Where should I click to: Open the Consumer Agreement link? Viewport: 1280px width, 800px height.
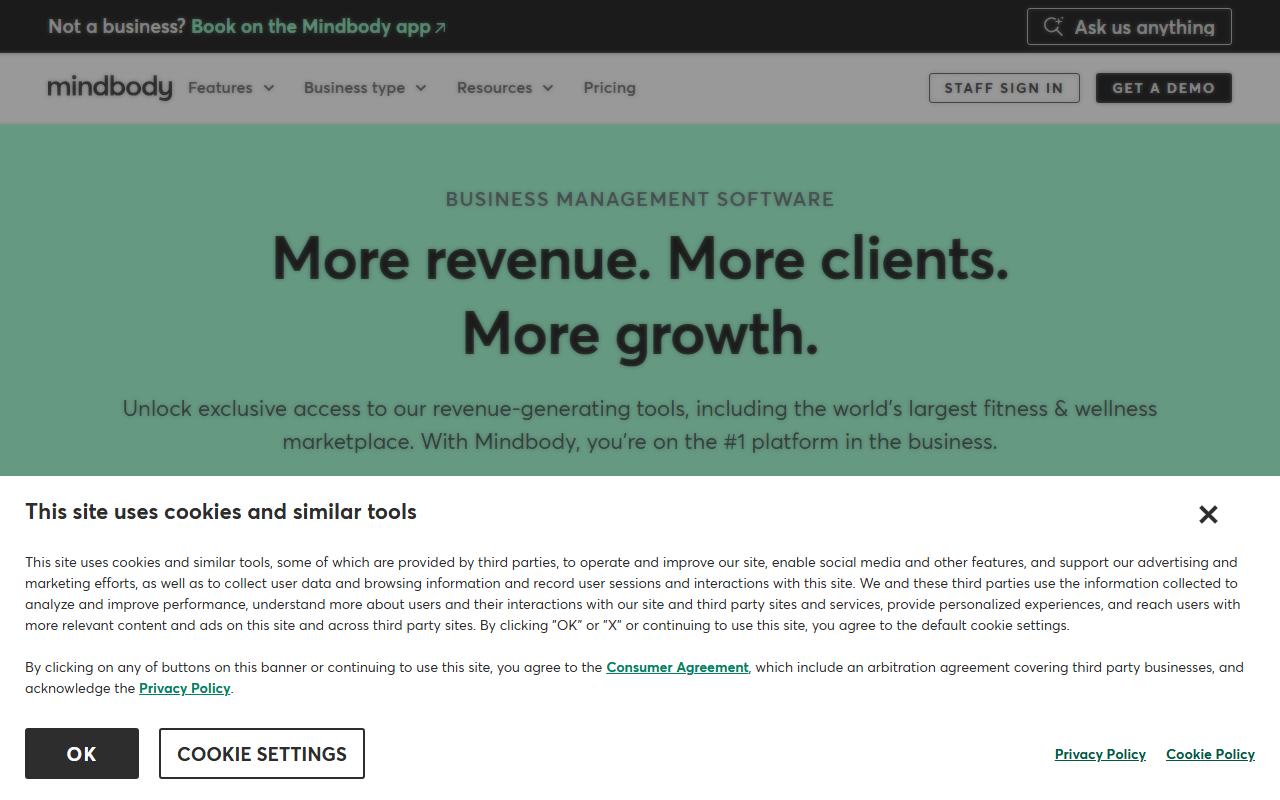[677, 667]
